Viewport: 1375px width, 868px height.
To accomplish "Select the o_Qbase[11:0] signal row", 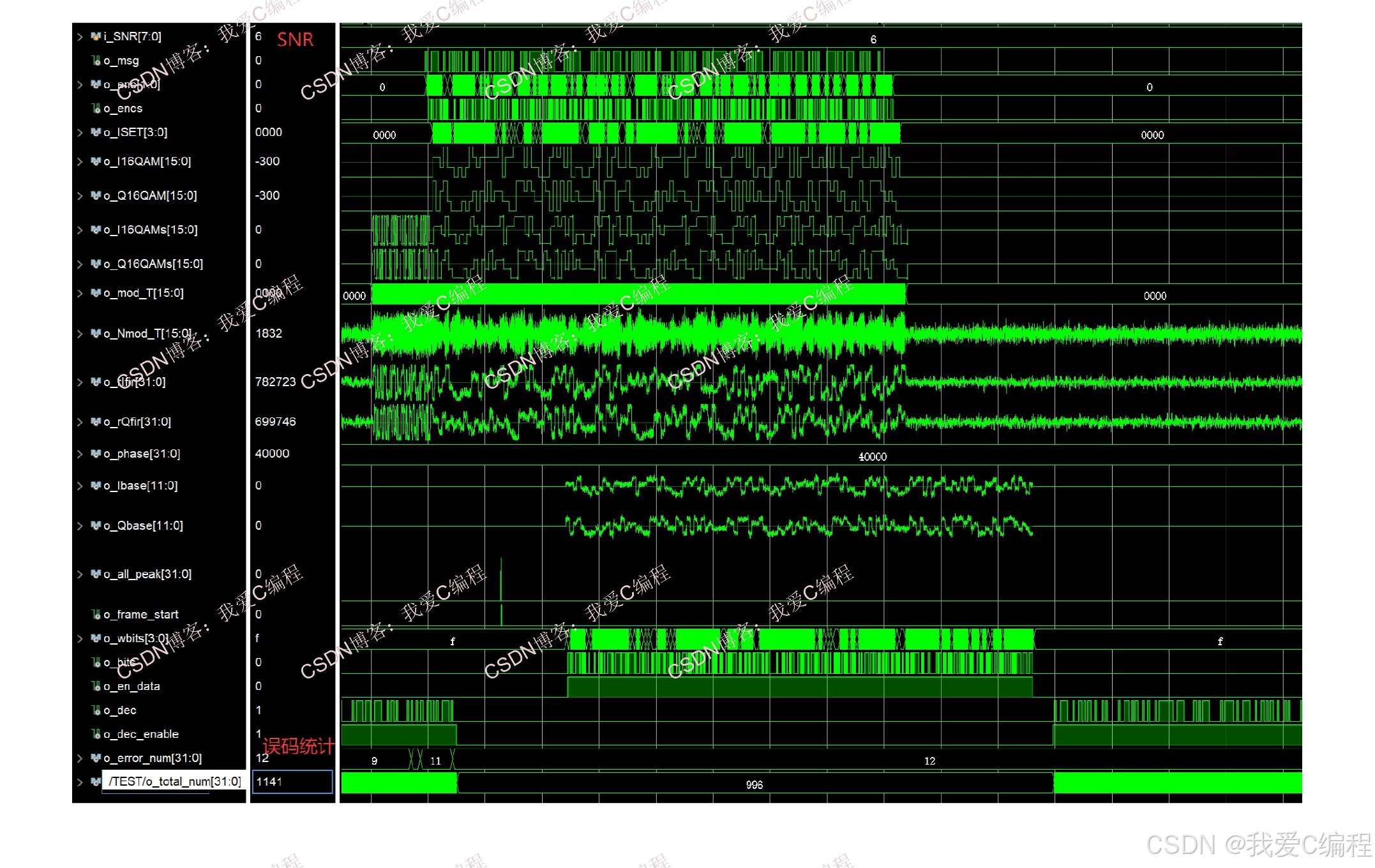I will pos(143,526).
